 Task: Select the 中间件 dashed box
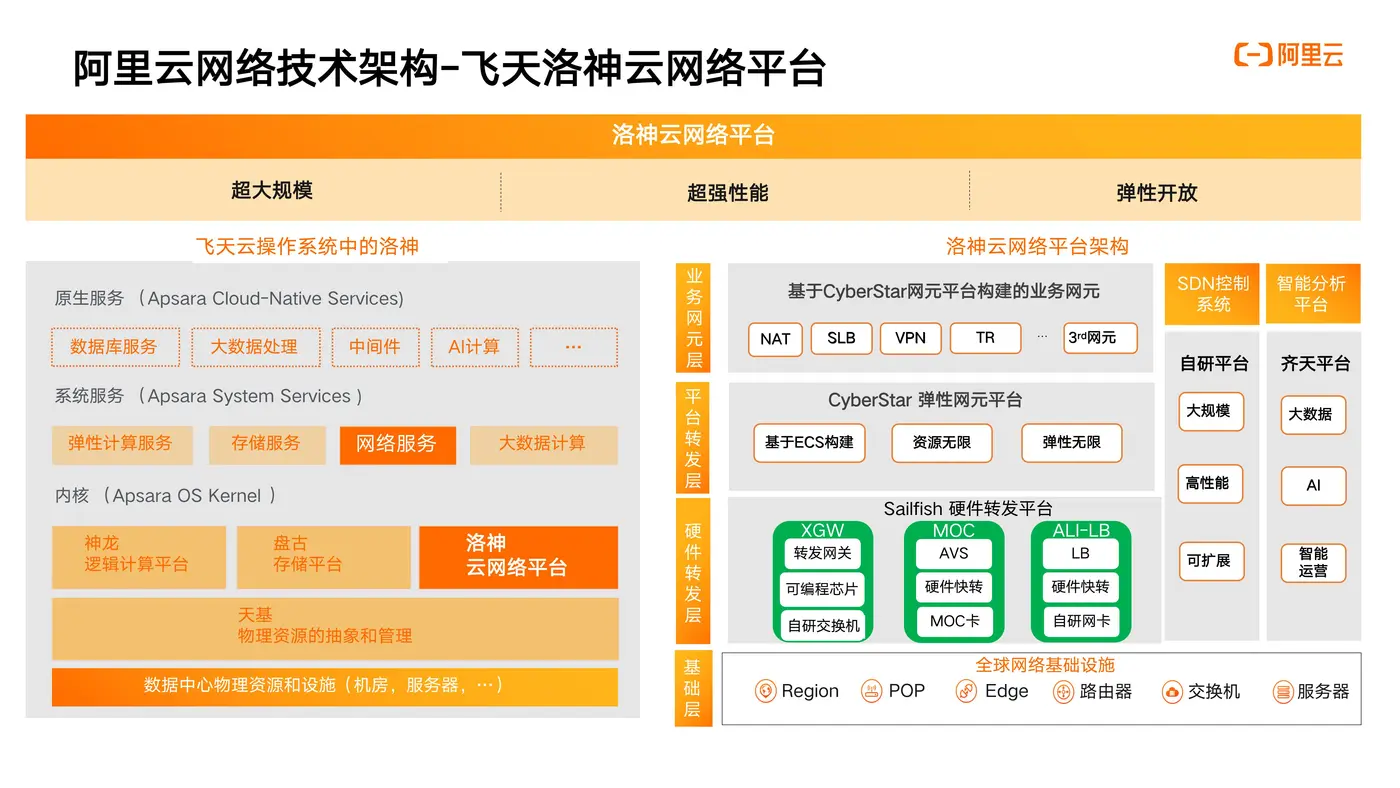point(375,347)
